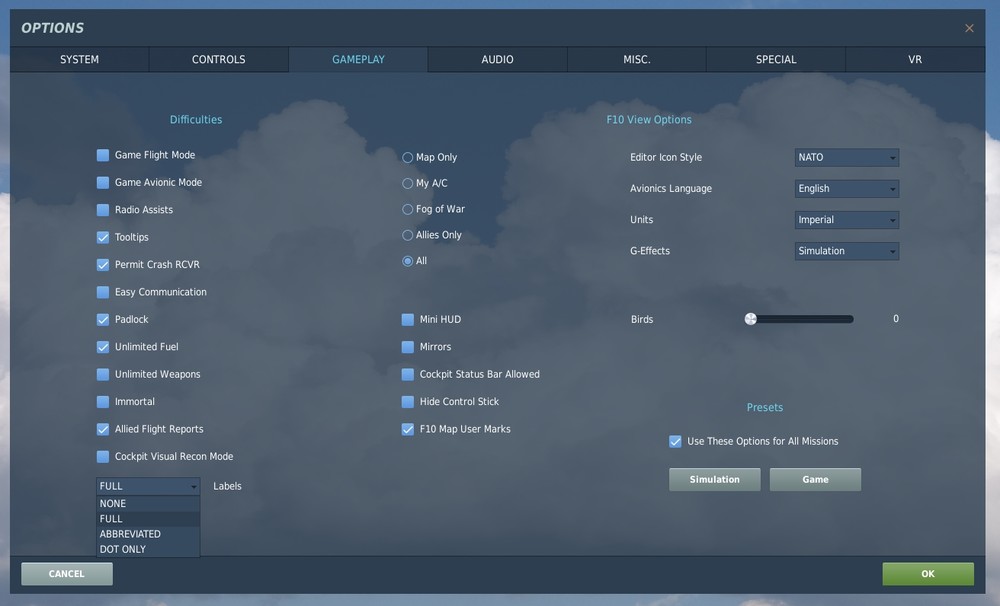This screenshot has width=1000, height=606.
Task: Uncheck Use These Options for All Missions
Action: (675, 441)
